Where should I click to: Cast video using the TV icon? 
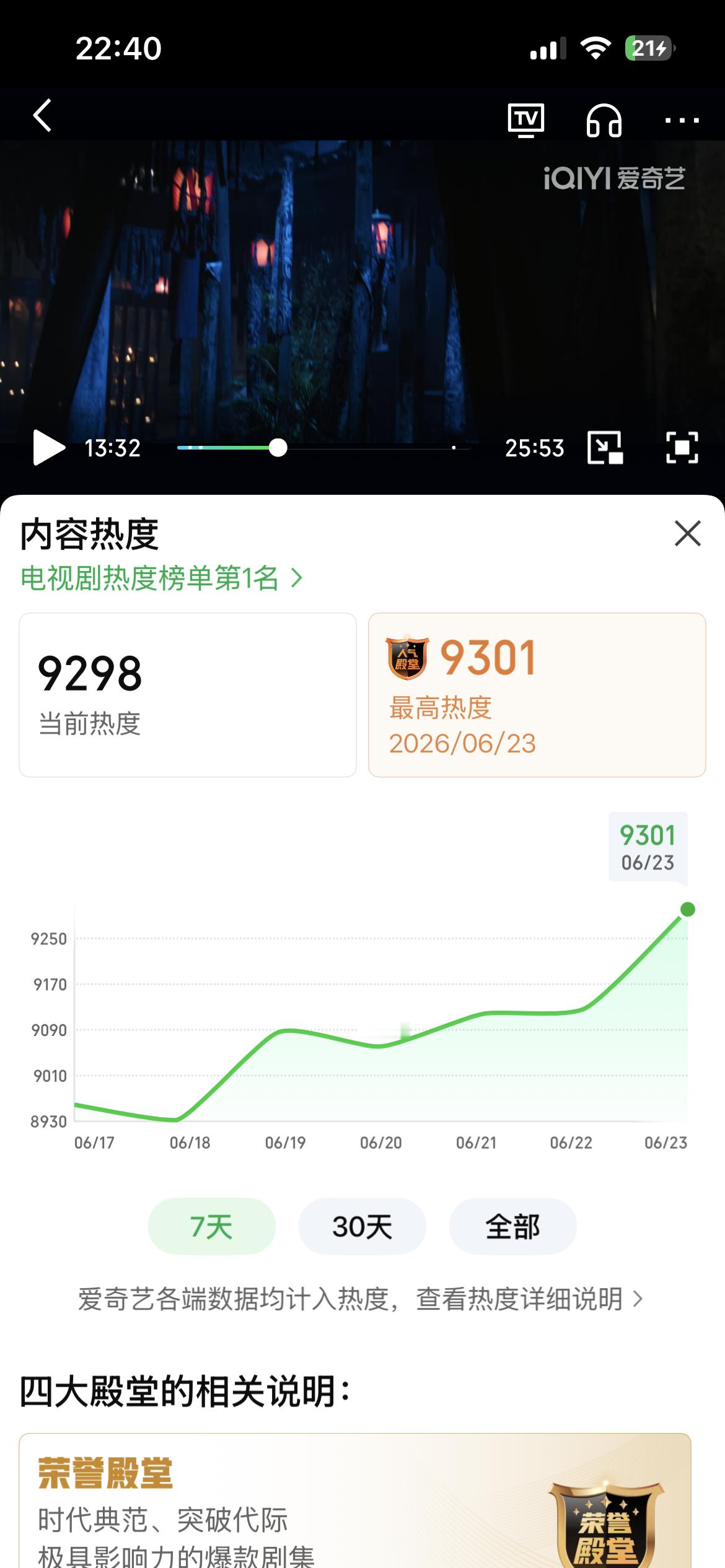point(526,120)
